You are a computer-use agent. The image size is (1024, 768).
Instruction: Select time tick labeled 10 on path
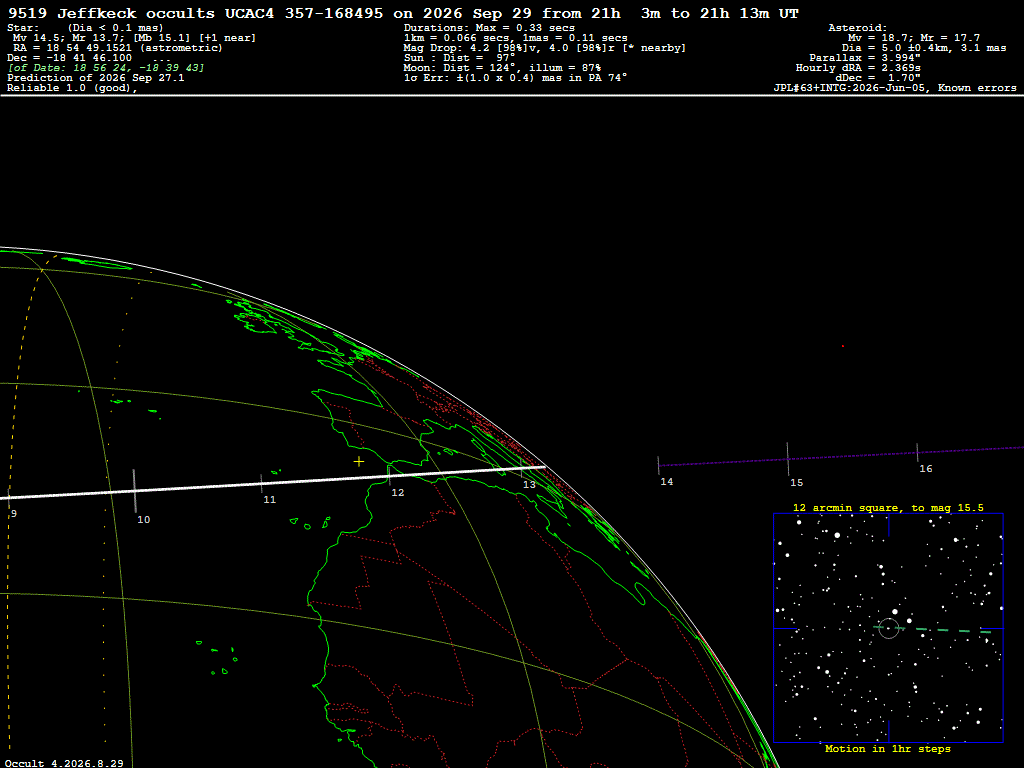(135, 490)
